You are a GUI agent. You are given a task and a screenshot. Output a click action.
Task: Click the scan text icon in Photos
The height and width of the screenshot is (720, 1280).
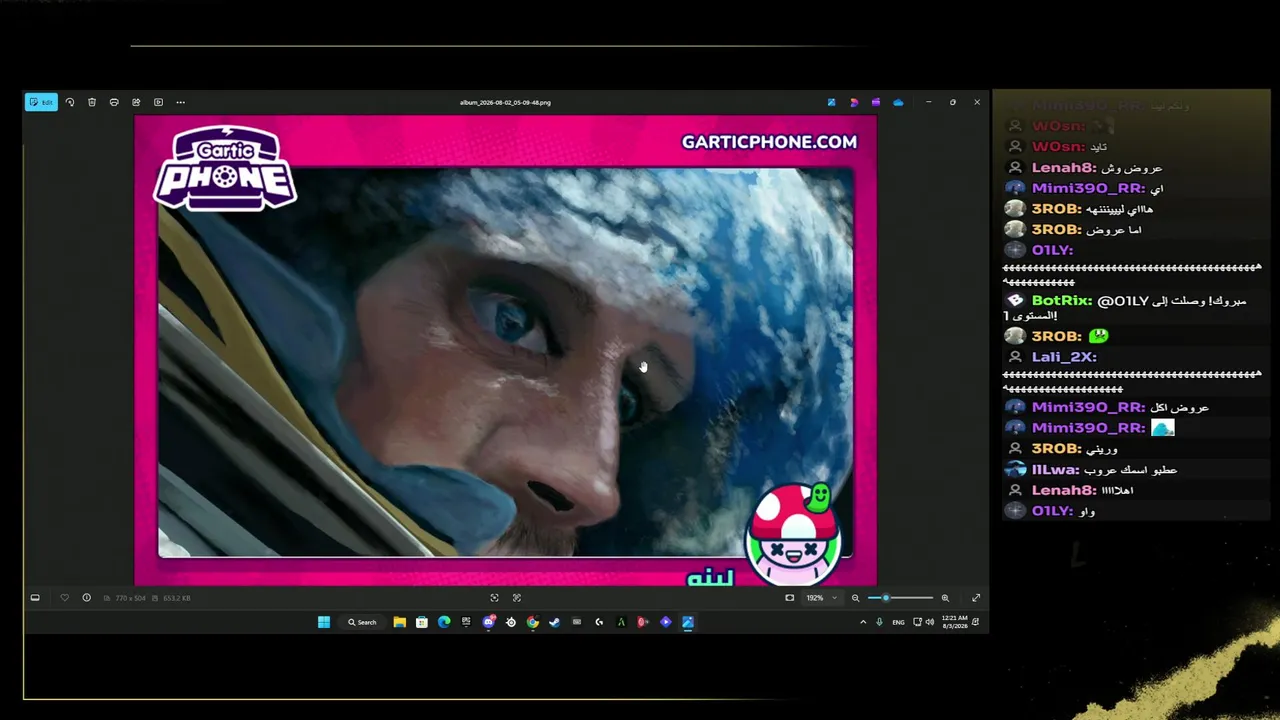pyautogui.click(x=517, y=598)
